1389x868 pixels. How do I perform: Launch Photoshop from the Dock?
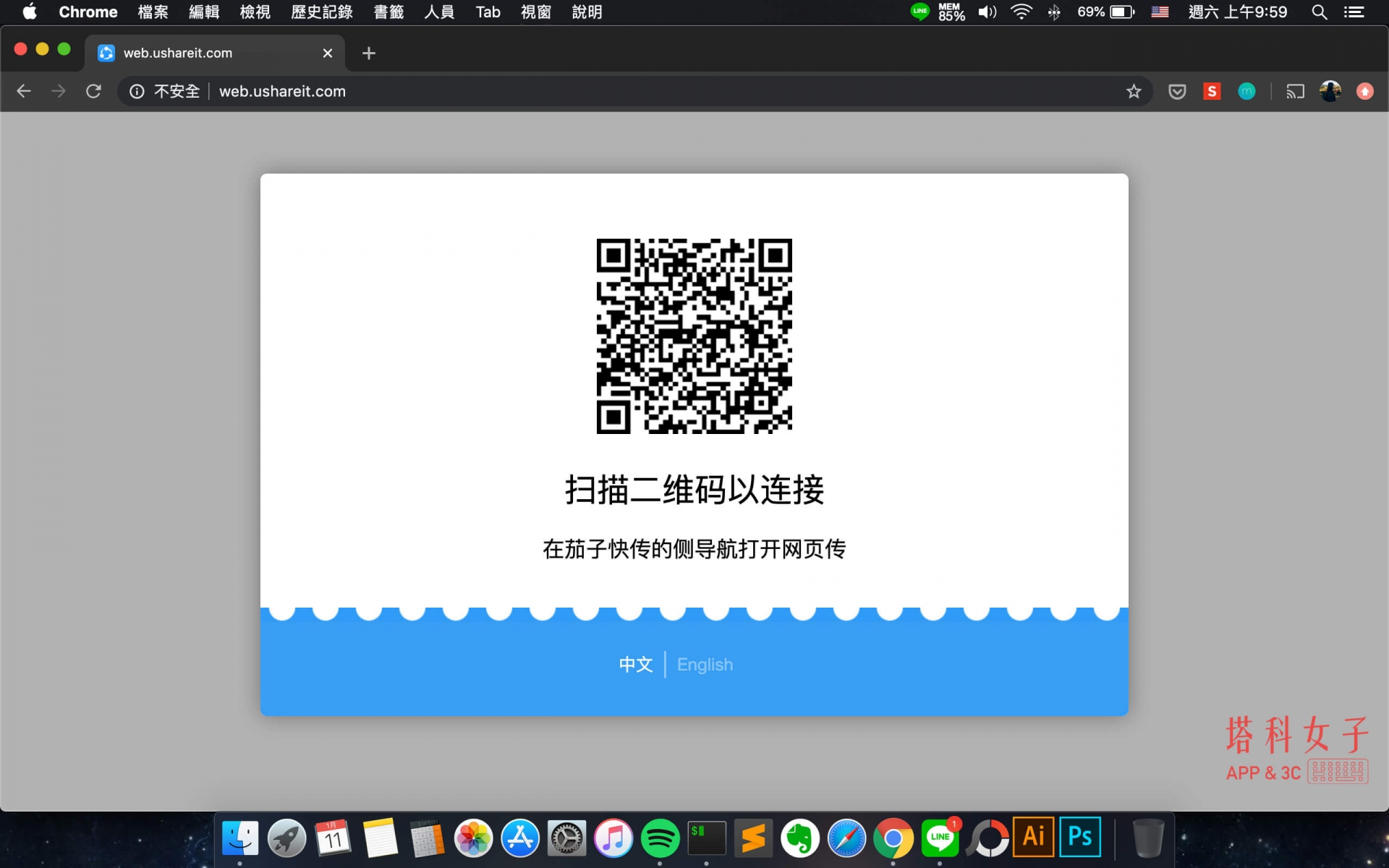pyautogui.click(x=1079, y=837)
